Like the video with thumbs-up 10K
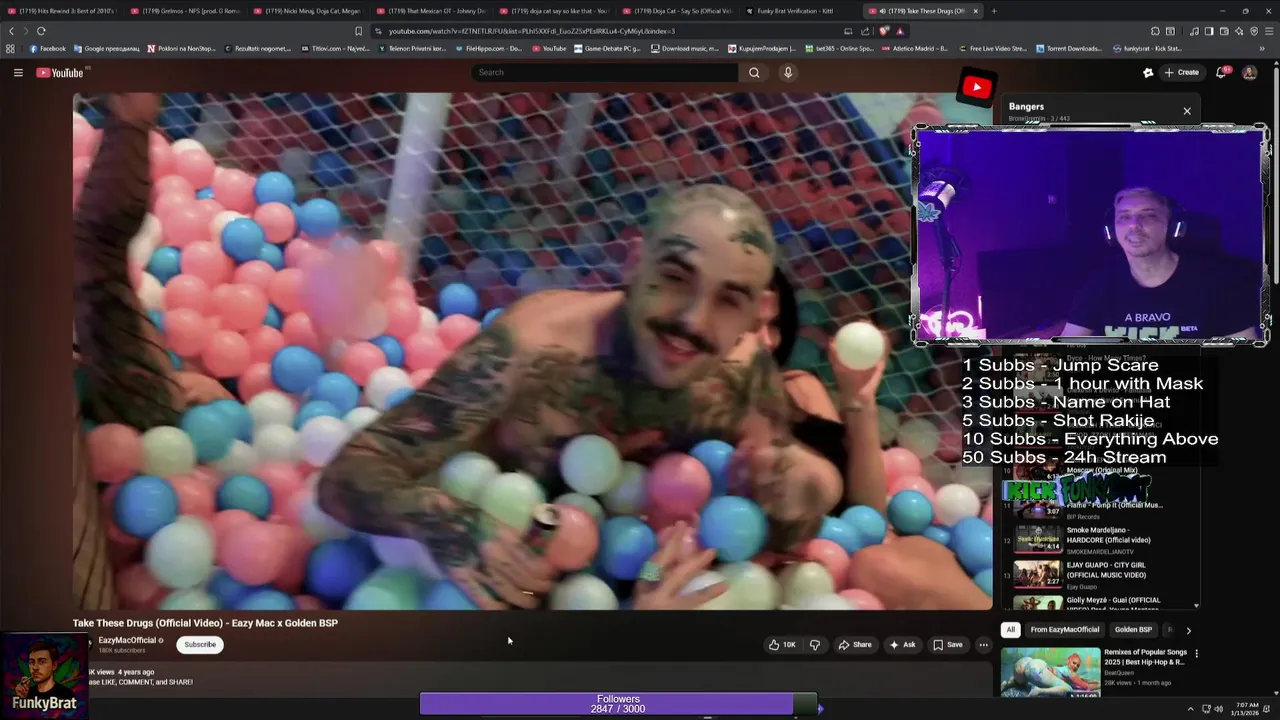1280x720 pixels. 782,645
